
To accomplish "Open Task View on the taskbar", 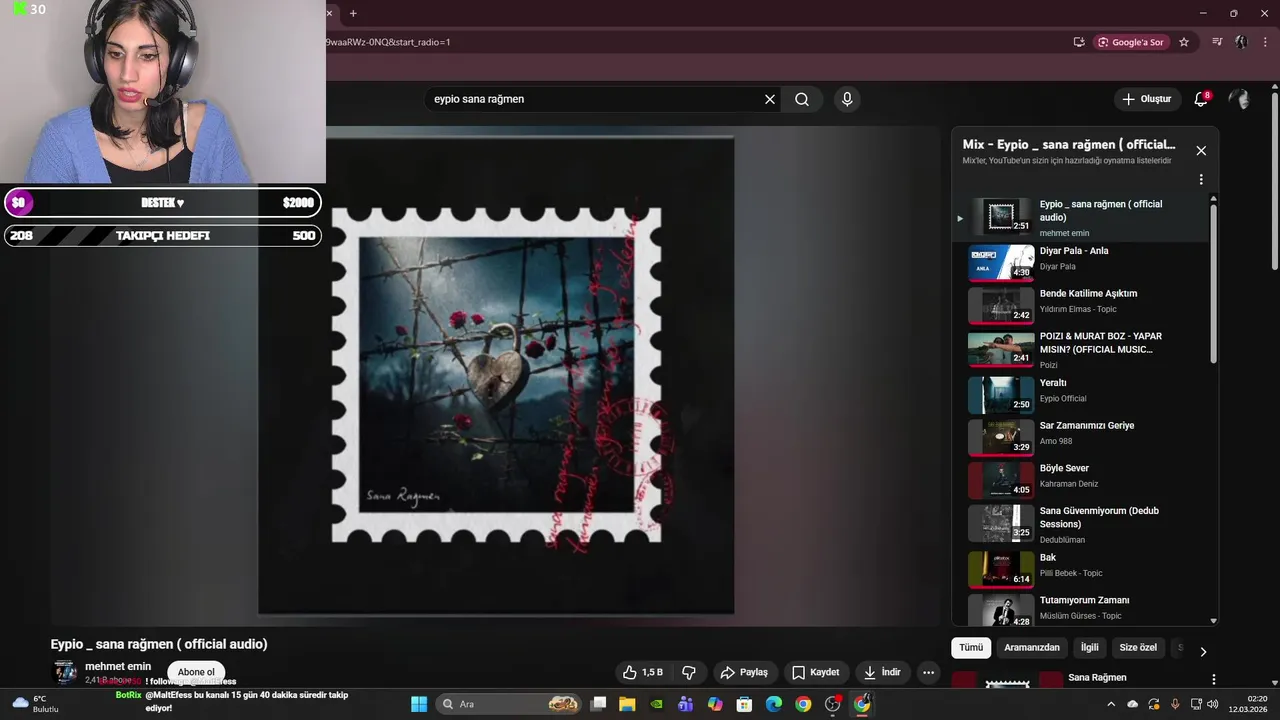I will [598, 704].
